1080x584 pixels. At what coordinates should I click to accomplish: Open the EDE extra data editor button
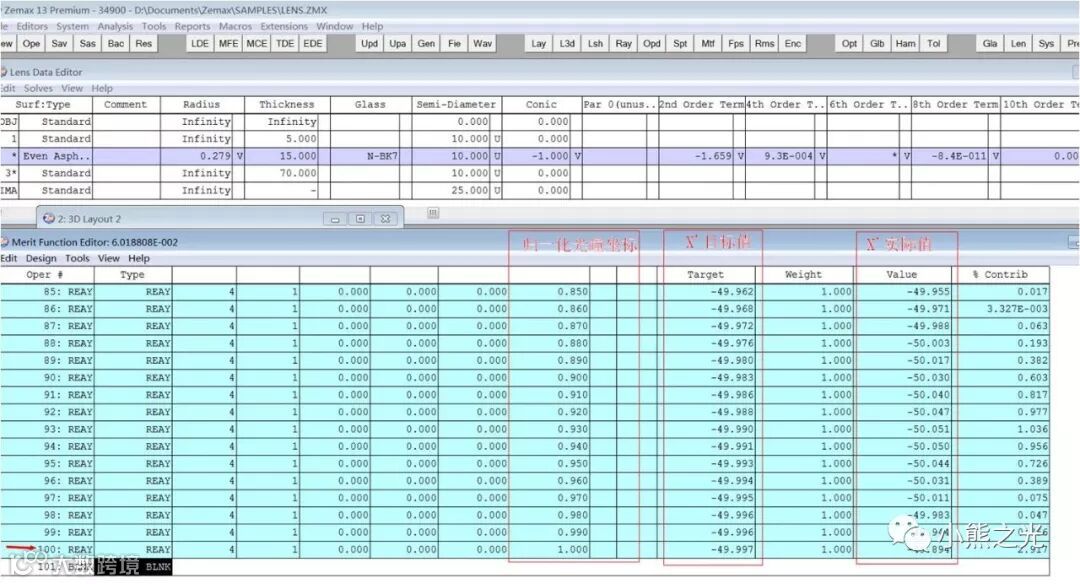313,43
